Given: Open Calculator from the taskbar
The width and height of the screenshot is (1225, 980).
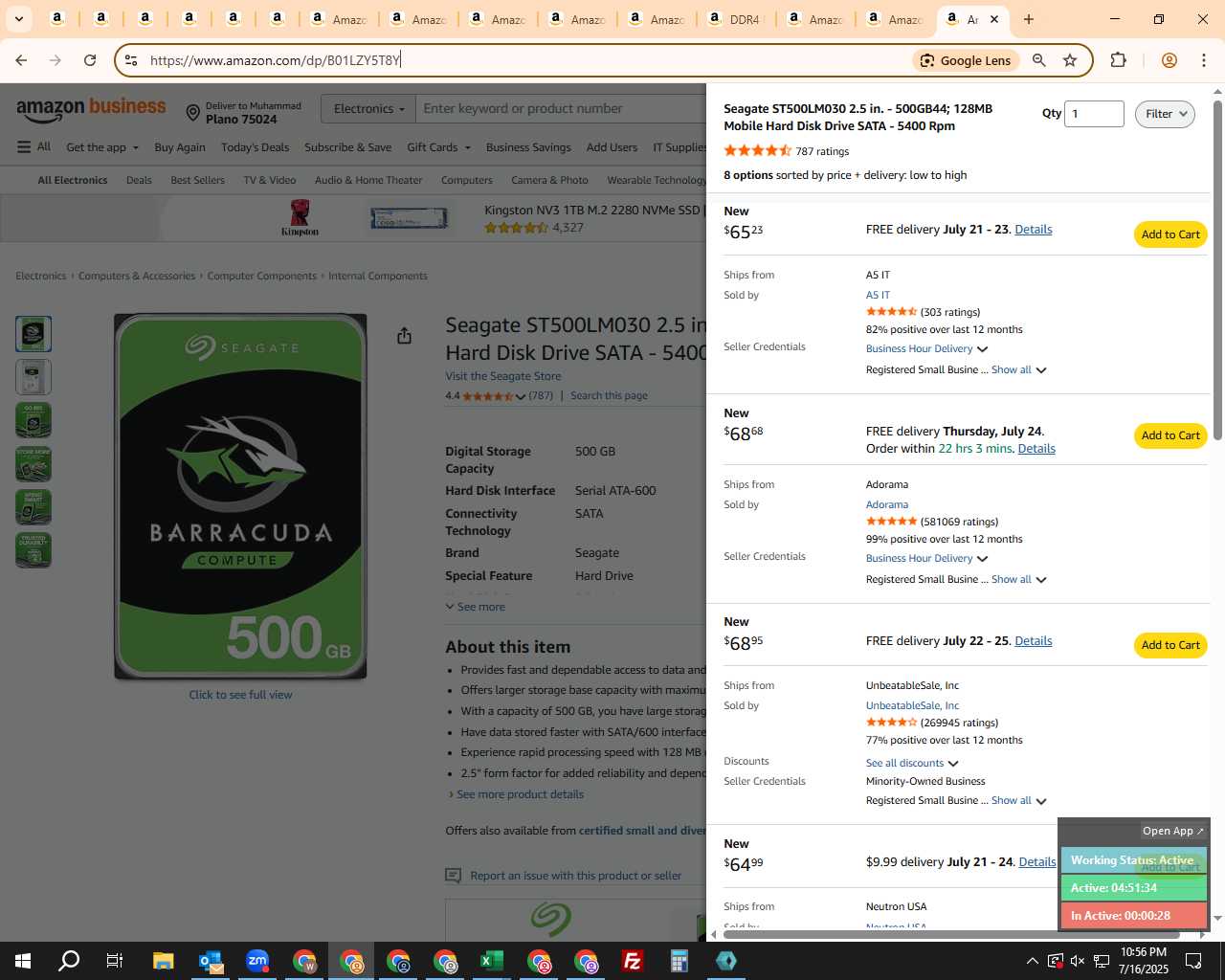Looking at the screenshot, I should click(x=679, y=961).
